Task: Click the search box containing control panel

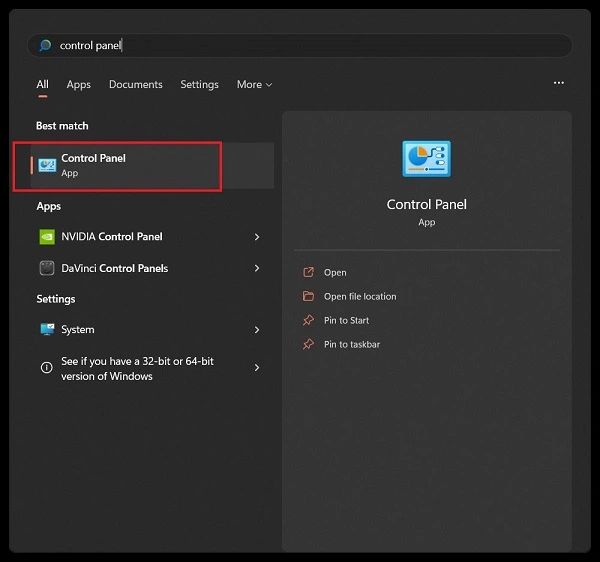Action: pos(300,46)
